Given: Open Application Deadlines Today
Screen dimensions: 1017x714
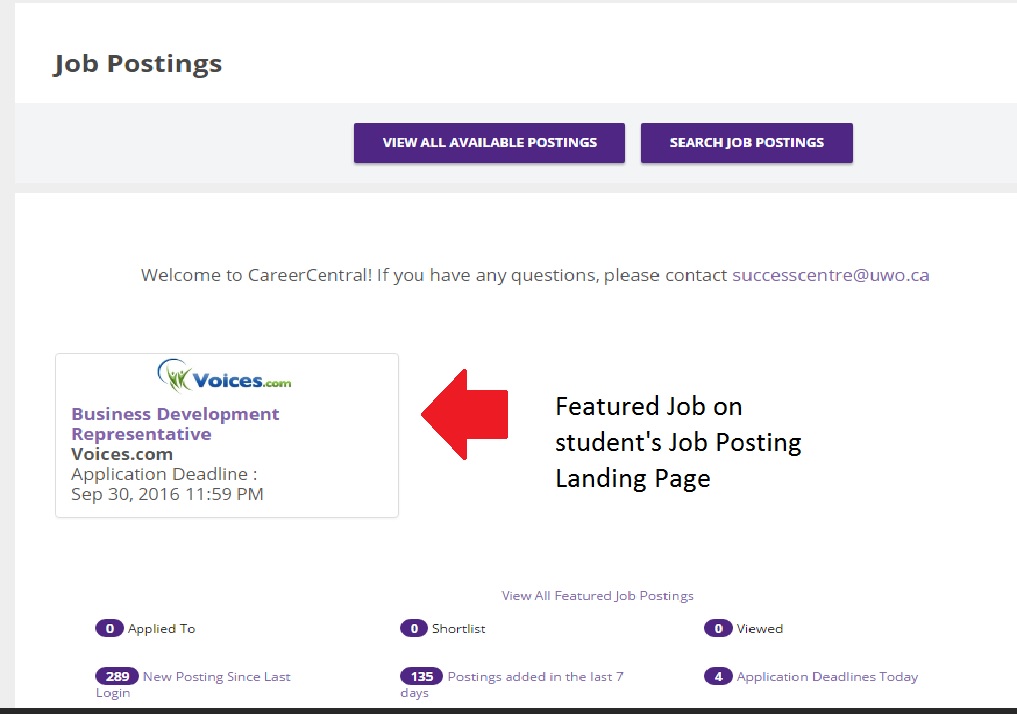Looking at the screenshot, I should 827,676.
